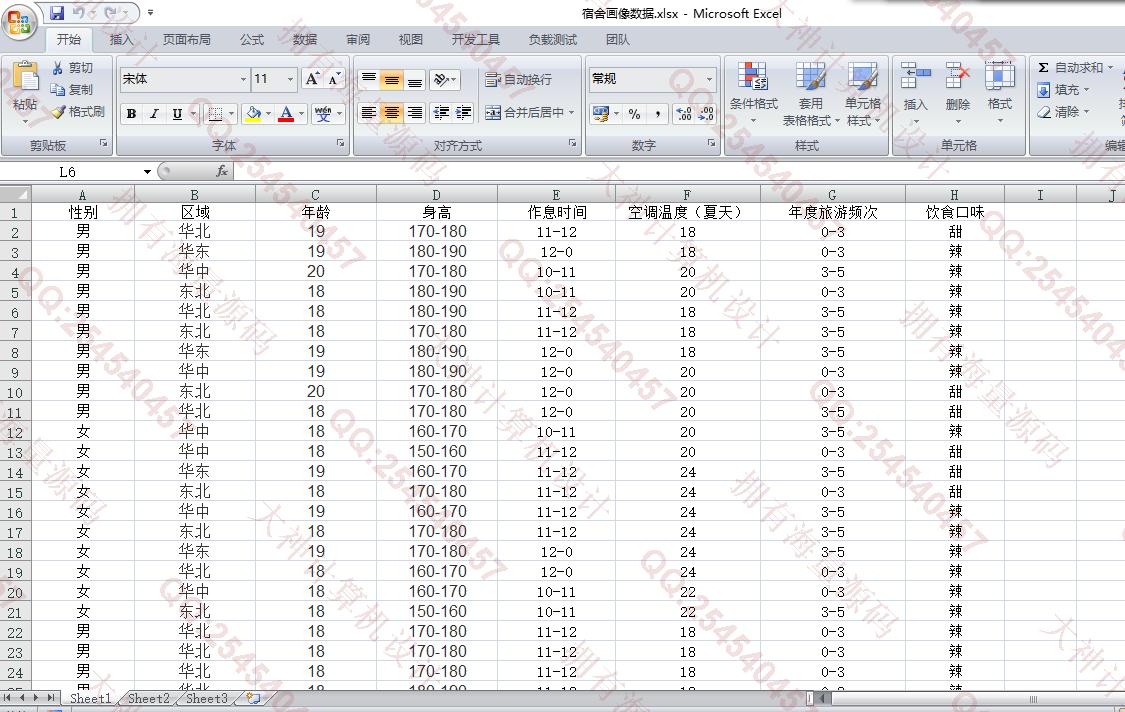Click the insert function fx icon
Screen dimensions: 1125x712
[x=222, y=171]
